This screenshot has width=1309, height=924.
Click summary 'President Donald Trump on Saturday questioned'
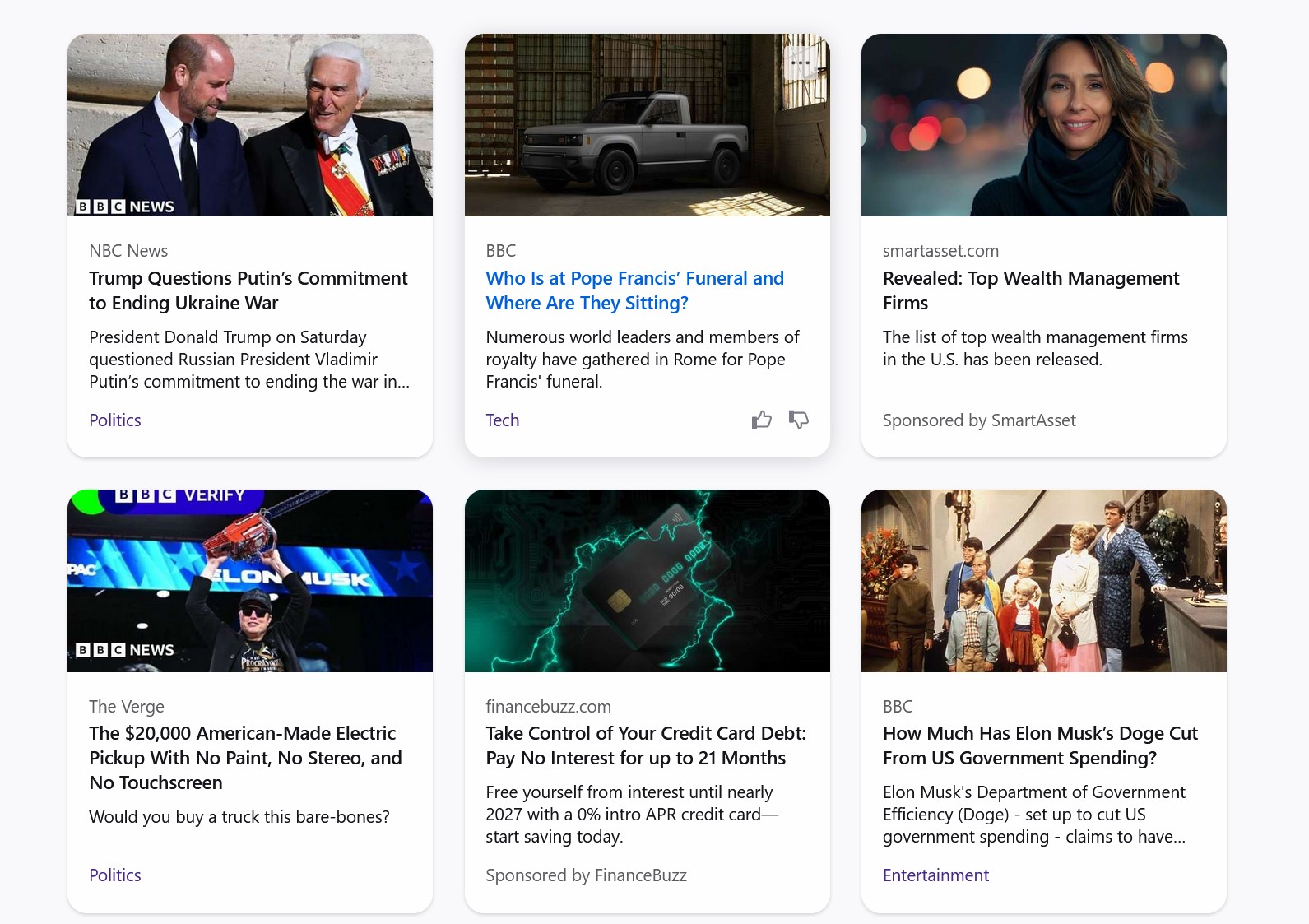click(x=249, y=360)
